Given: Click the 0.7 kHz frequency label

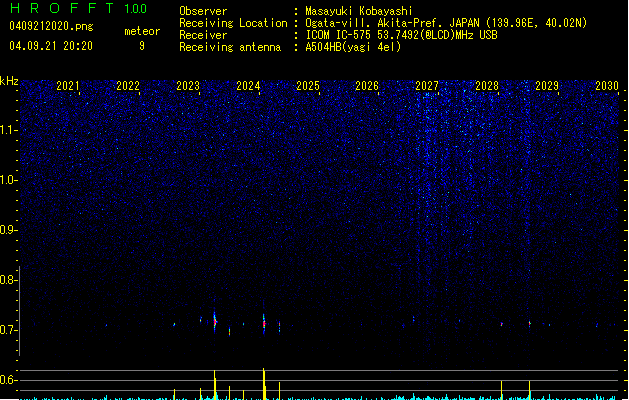Looking at the screenshot, I should (8, 330).
